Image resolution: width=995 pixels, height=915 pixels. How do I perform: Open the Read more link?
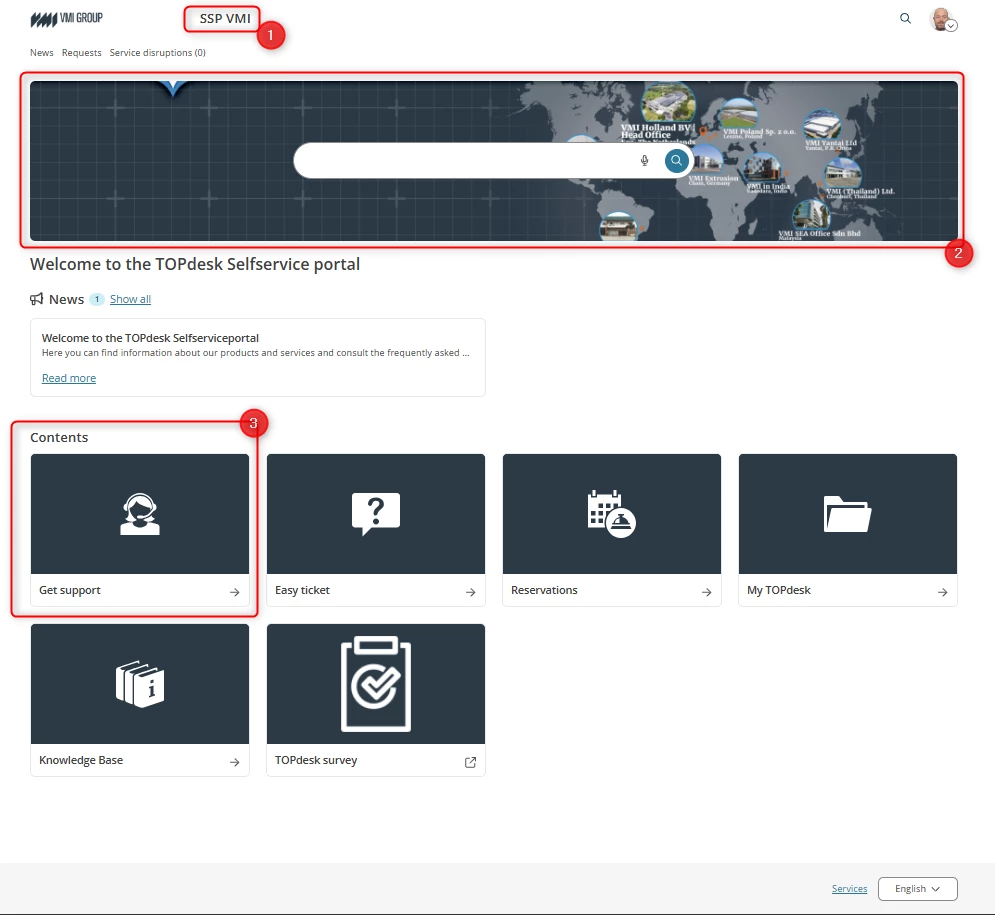click(x=69, y=378)
